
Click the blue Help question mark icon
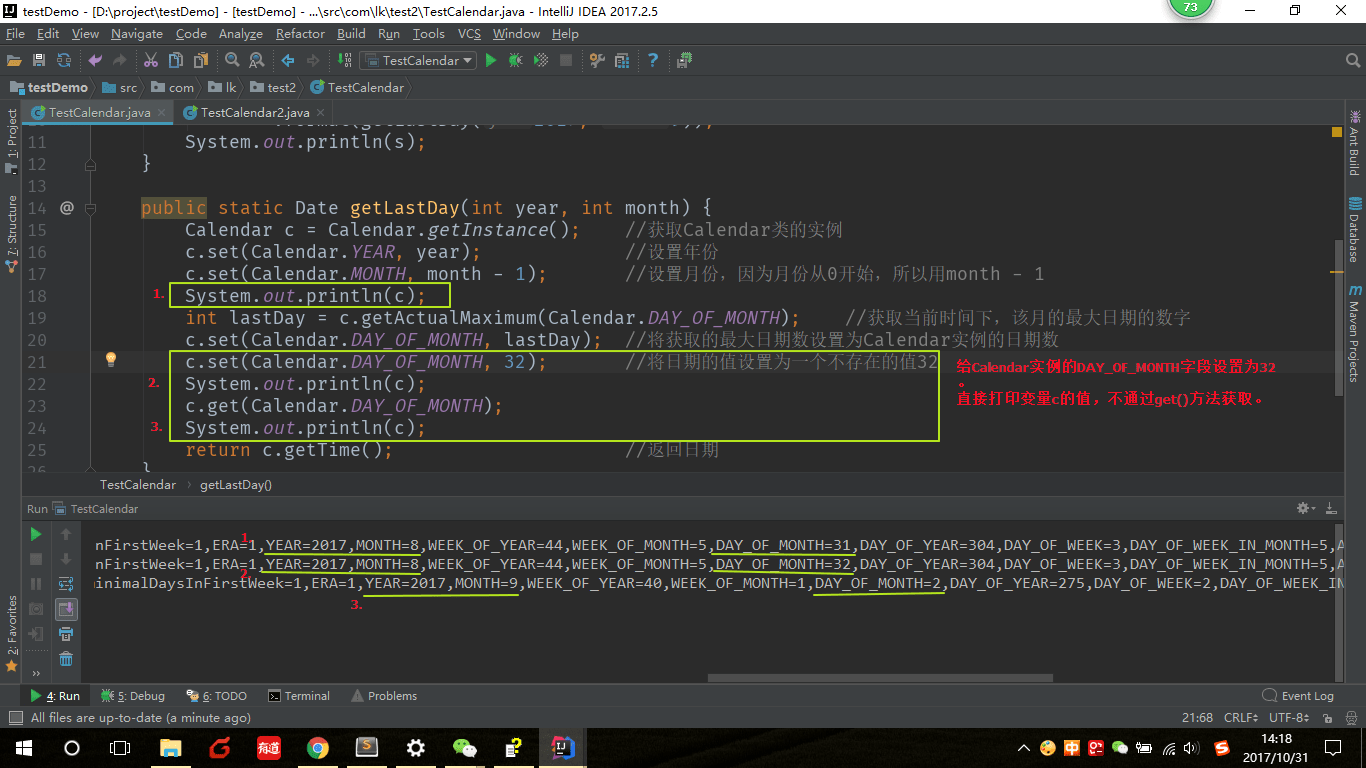(653, 60)
